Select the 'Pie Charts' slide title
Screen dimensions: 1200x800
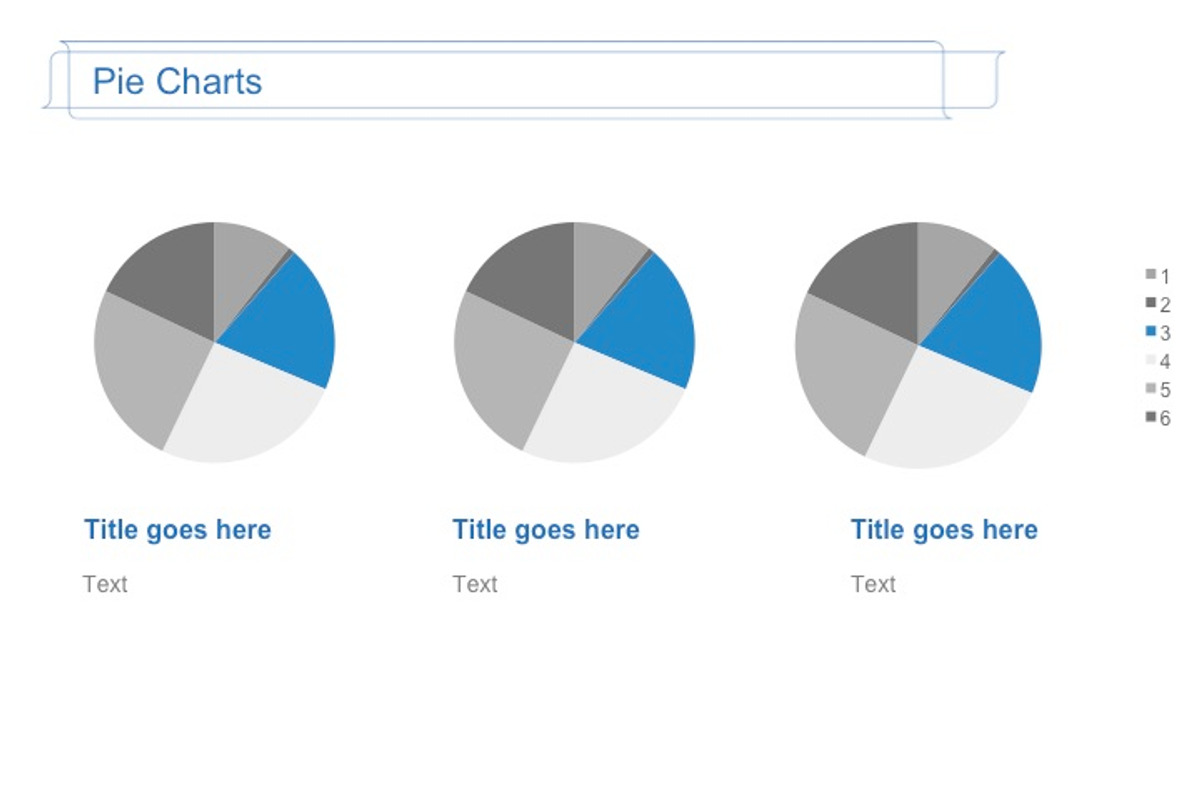[177, 81]
